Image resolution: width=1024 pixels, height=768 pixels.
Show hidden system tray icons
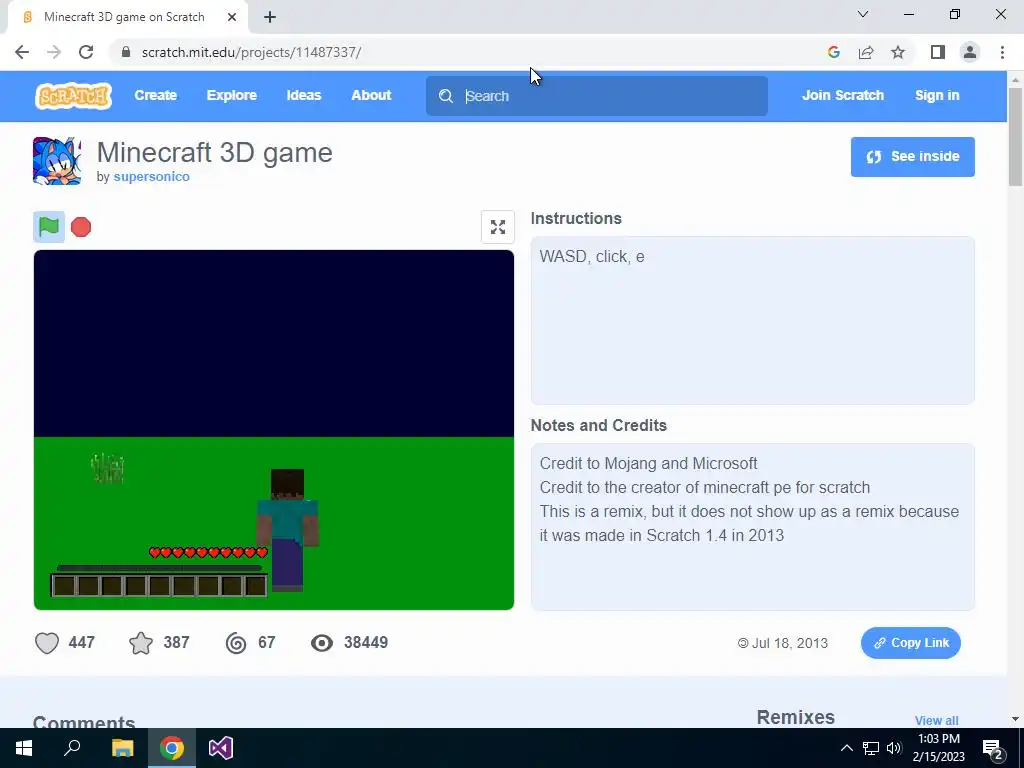click(846, 748)
